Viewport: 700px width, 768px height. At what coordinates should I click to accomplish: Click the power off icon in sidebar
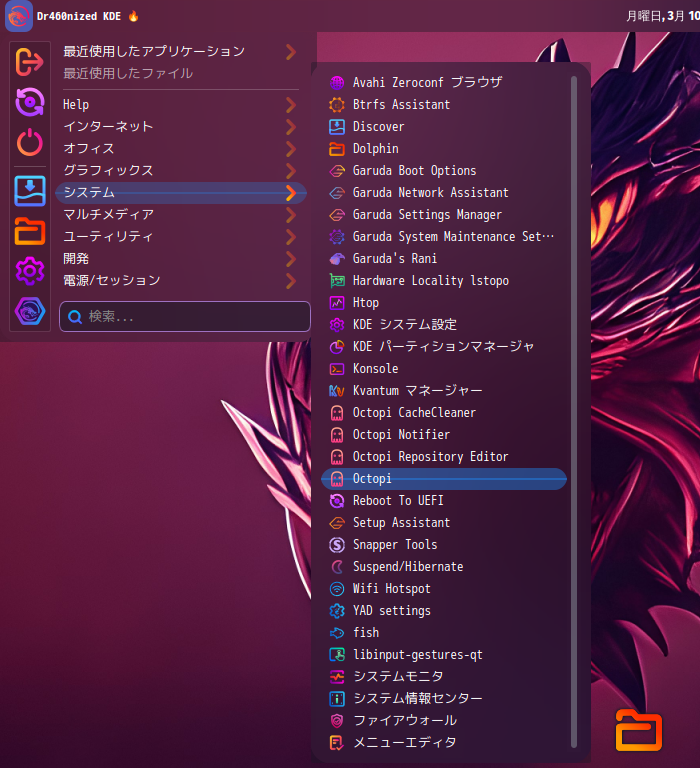tap(30, 143)
